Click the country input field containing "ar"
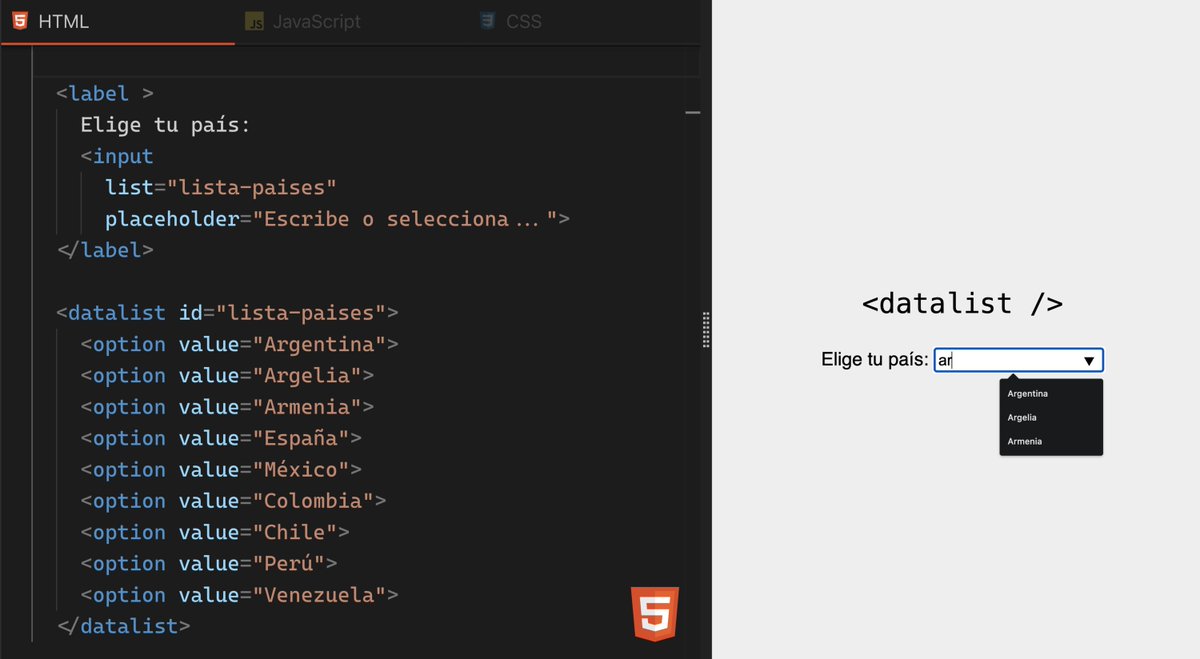 (x=1018, y=361)
